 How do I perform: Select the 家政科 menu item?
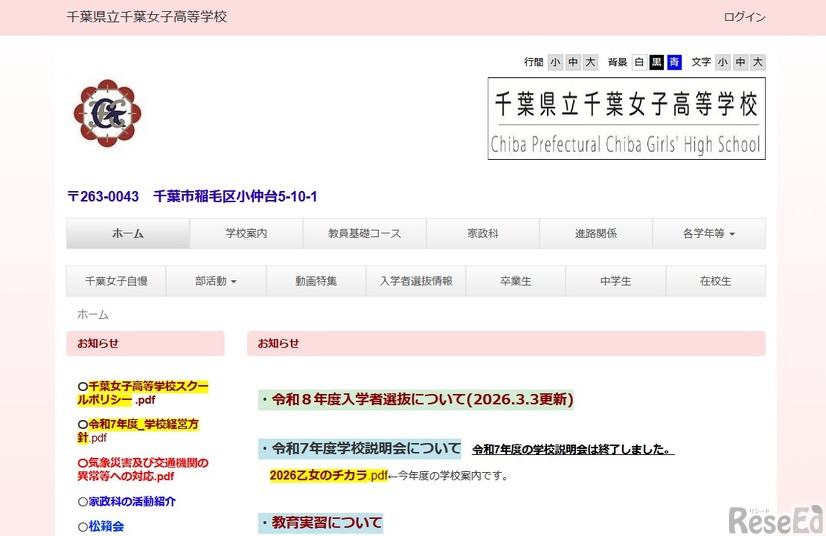(x=482, y=233)
